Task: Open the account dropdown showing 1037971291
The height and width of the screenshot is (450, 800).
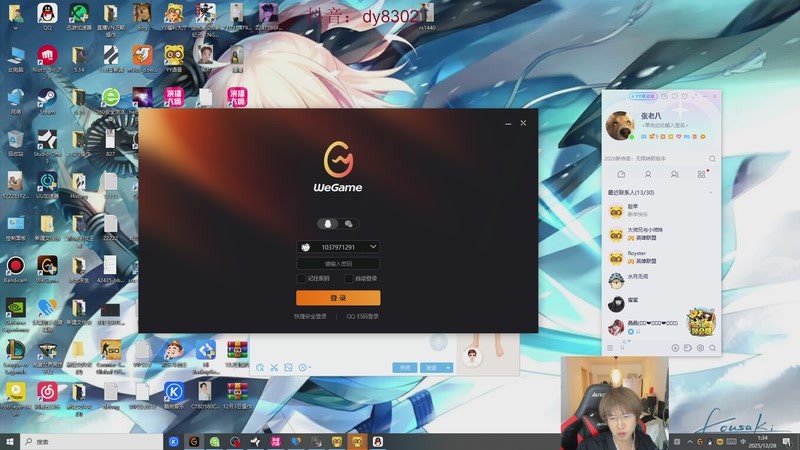Action: 373,247
